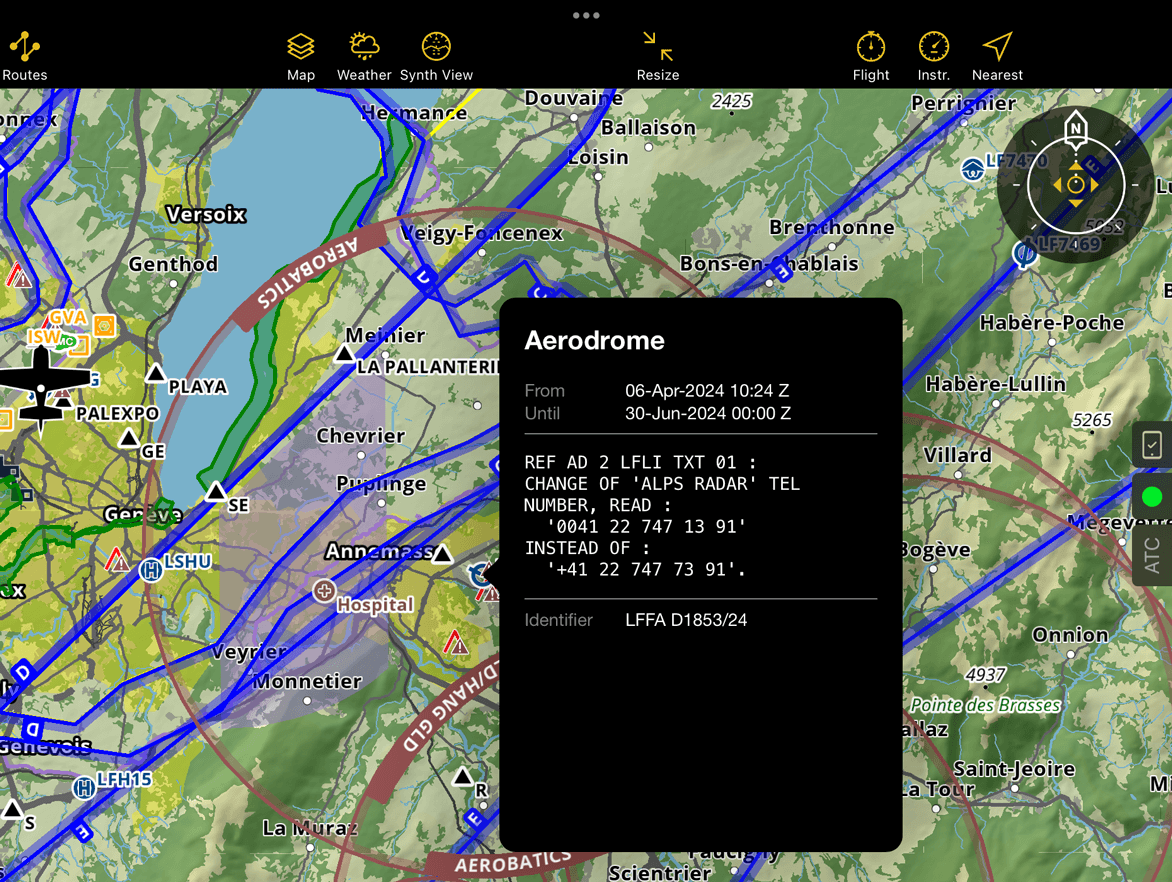
Task: Select the LF7470 parachute site icon
Action: coord(972,170)
